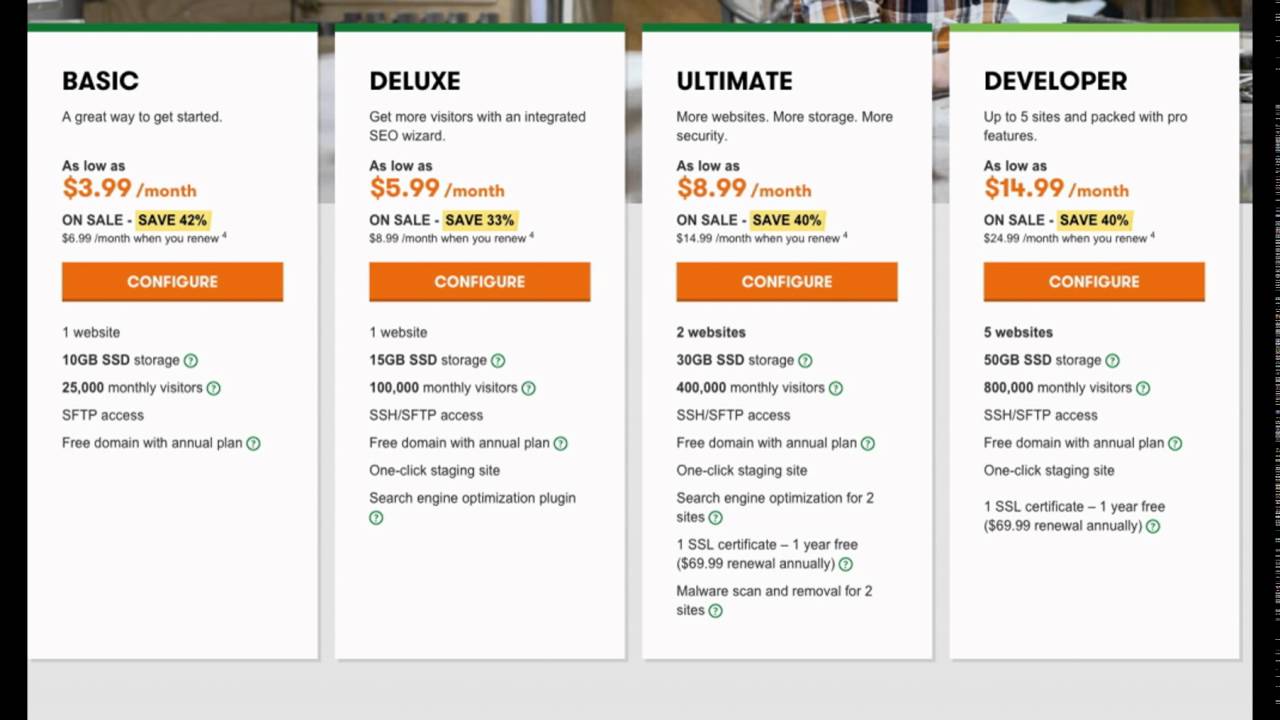Select CONFIGURE for the Ultimate plan
This screenshot has width=1280, height=720.
[x=786, y=282]
